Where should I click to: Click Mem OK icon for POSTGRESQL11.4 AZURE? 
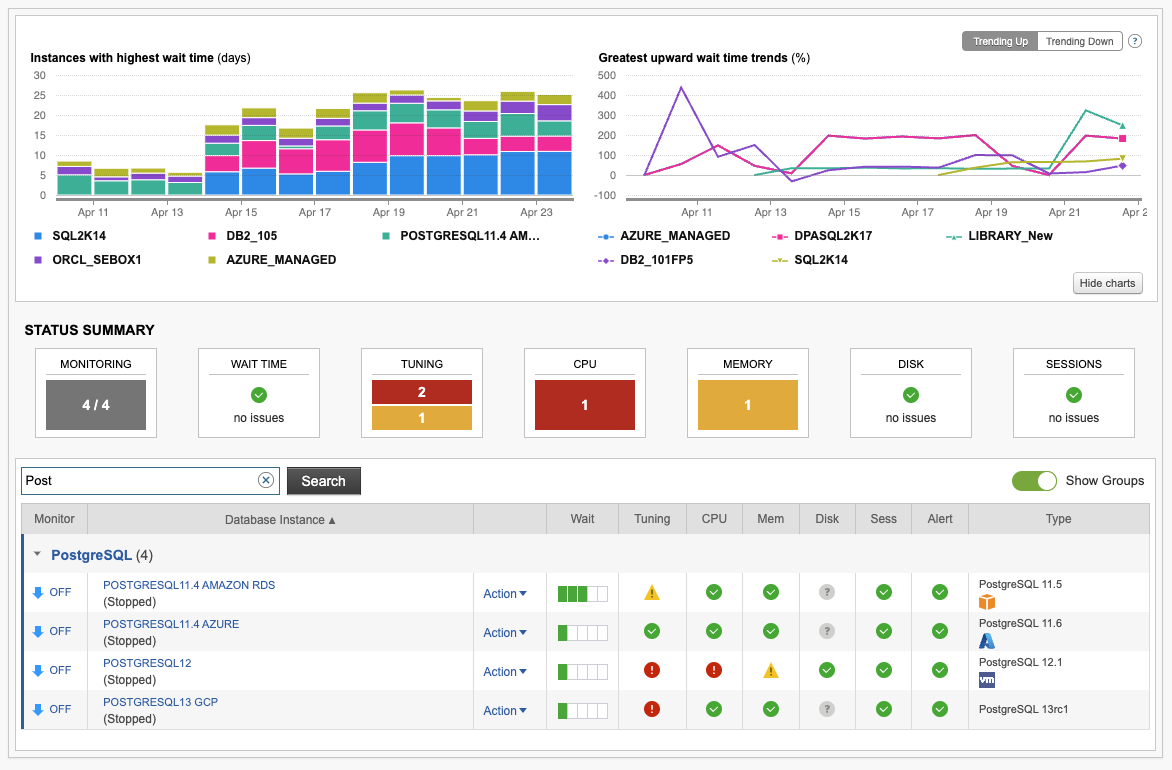point(771,631)
